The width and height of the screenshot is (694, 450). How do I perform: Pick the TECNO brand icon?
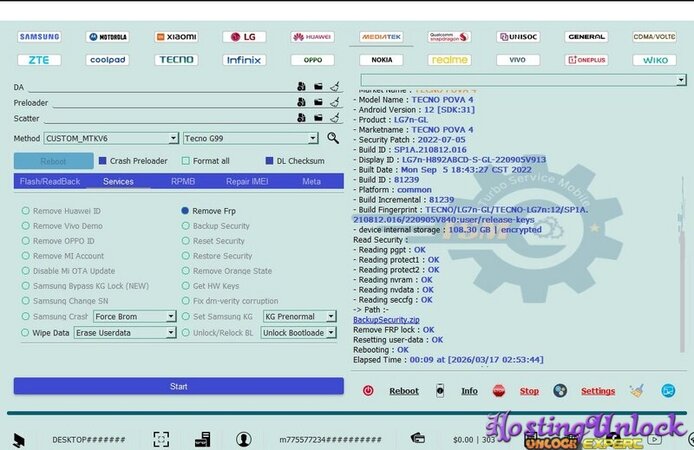175,60
